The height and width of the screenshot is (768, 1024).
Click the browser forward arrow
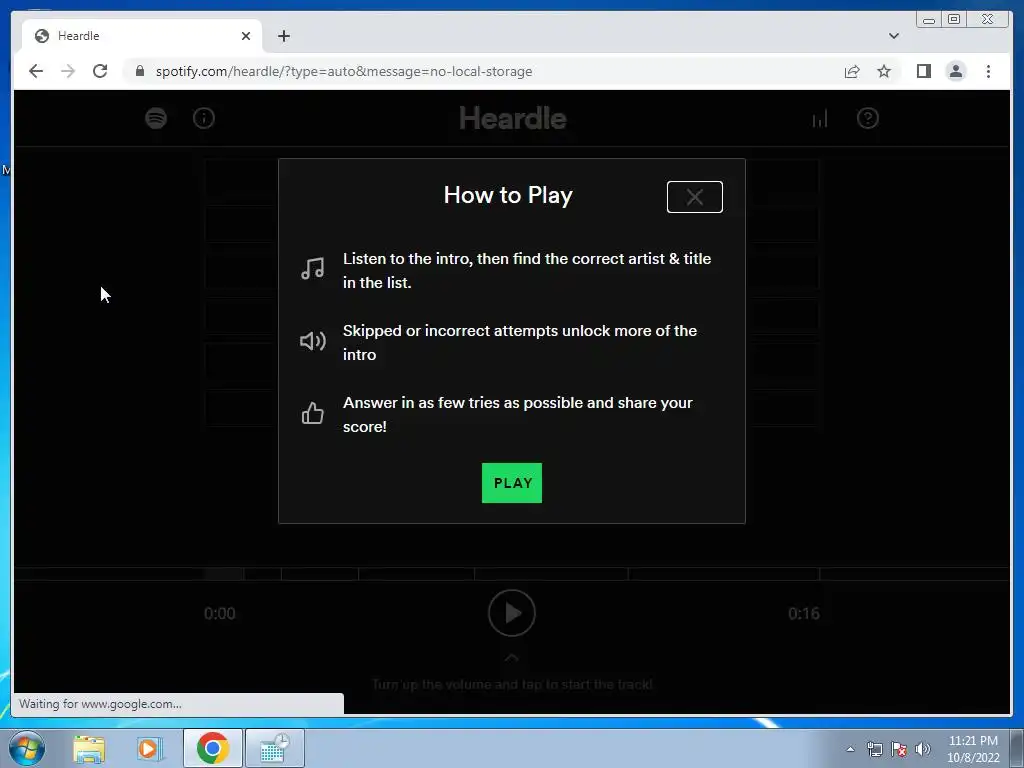point(68,71)
